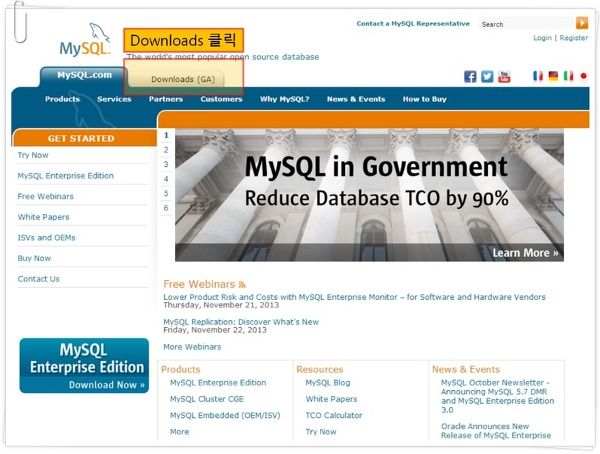Open ISVs and OEMs link

(x=46, y=238)
